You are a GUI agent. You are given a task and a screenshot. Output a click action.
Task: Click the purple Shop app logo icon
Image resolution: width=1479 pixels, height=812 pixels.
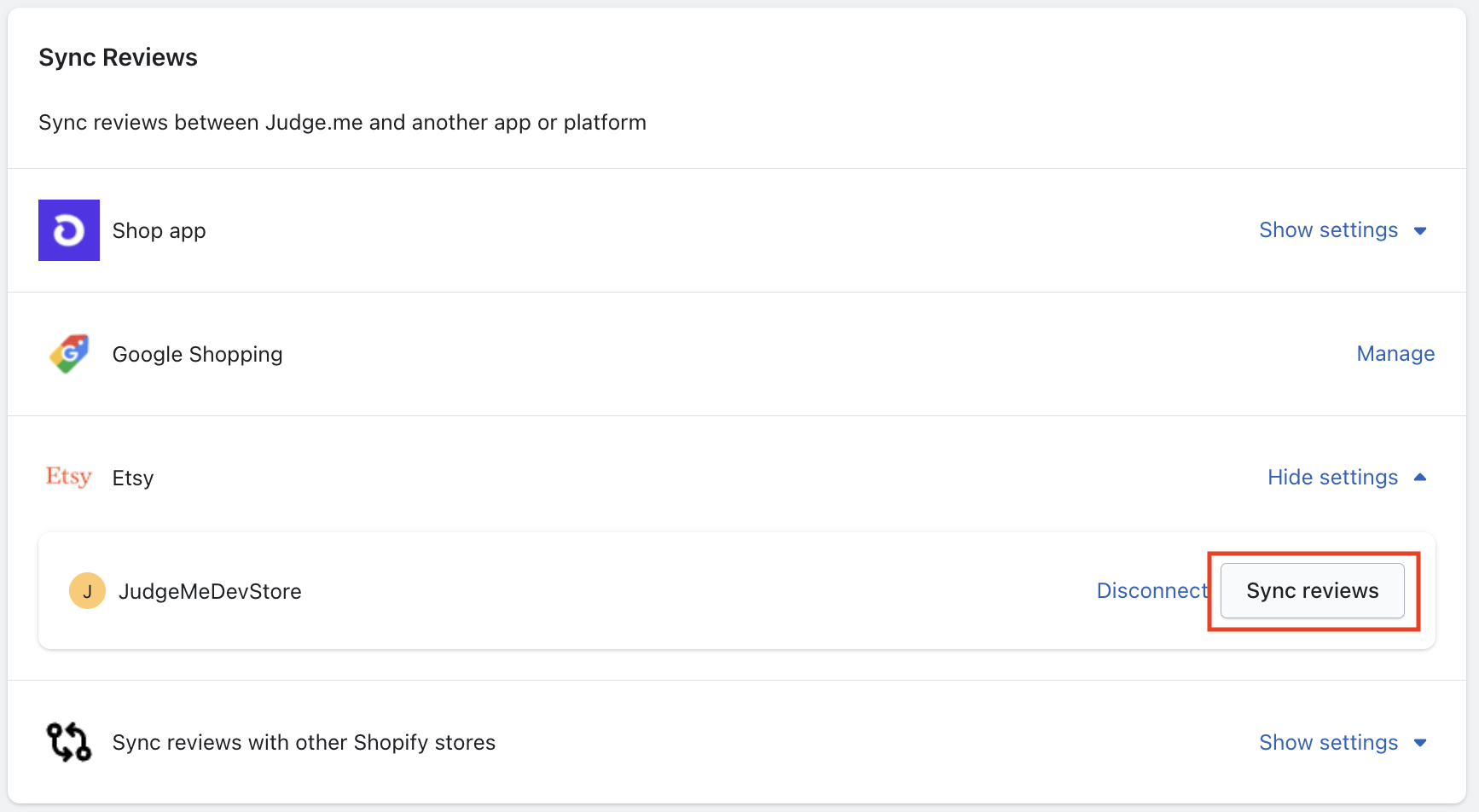click(69, 230)
